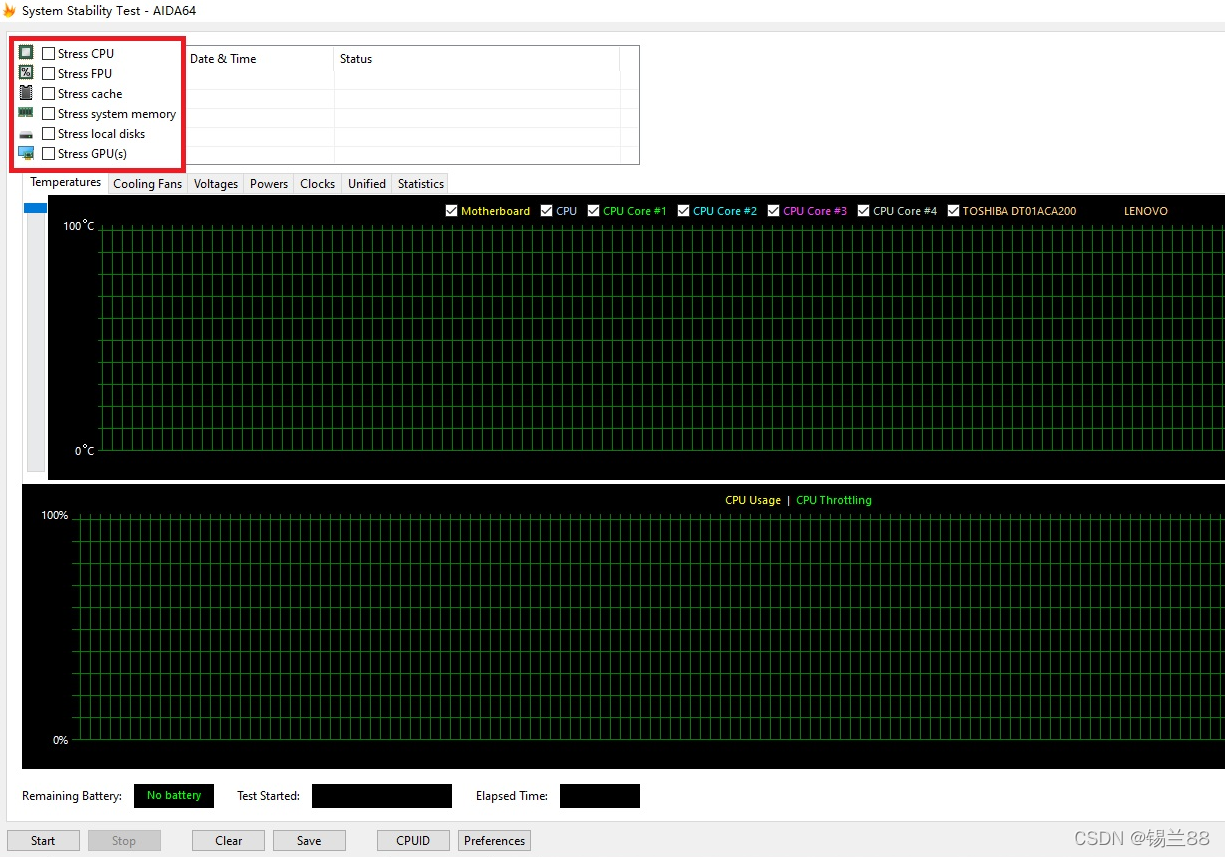Click the CPU Throttling legend label

click(x=834, y=500)
